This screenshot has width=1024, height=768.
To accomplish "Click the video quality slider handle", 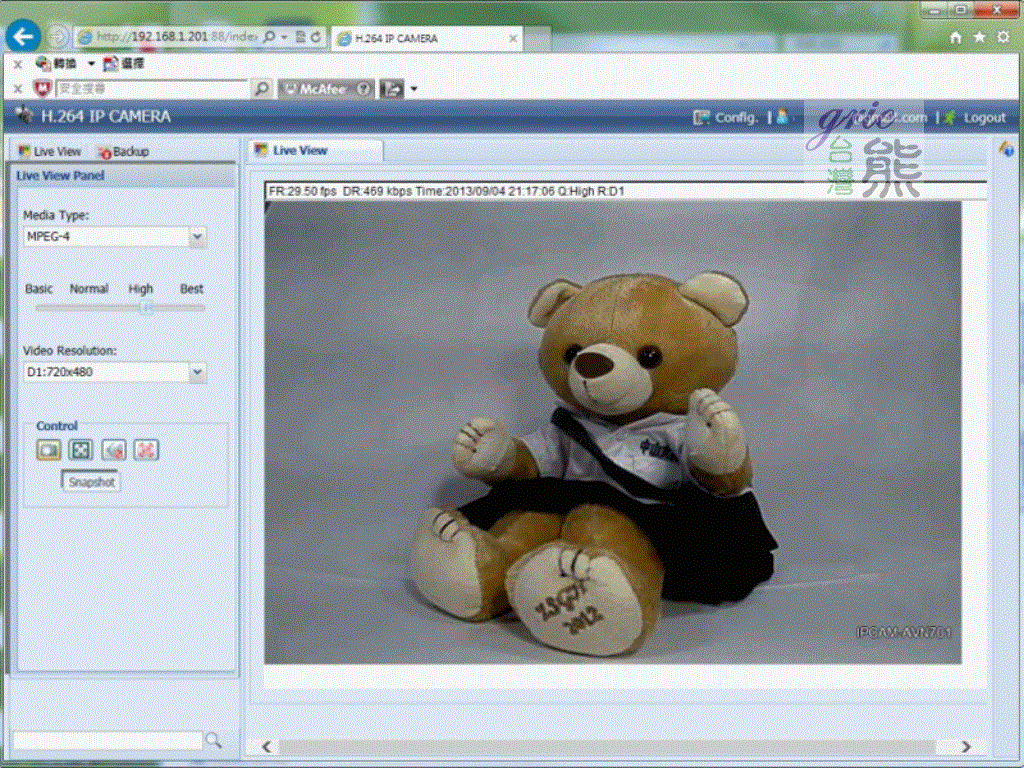I will click(x=146, y=308).
